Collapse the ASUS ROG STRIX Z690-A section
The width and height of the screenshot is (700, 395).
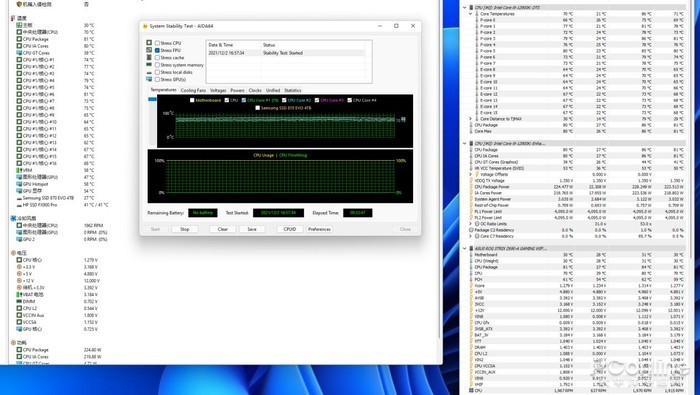pyautogui.click(x=465, y=248)
